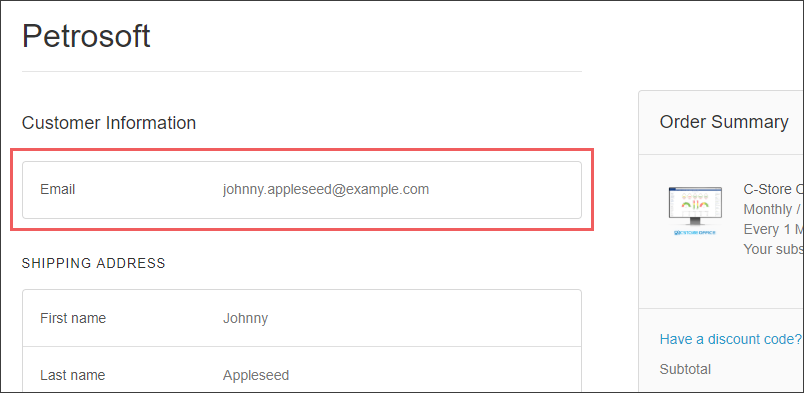Open the "Have a discount code?" link

(730, 339)
